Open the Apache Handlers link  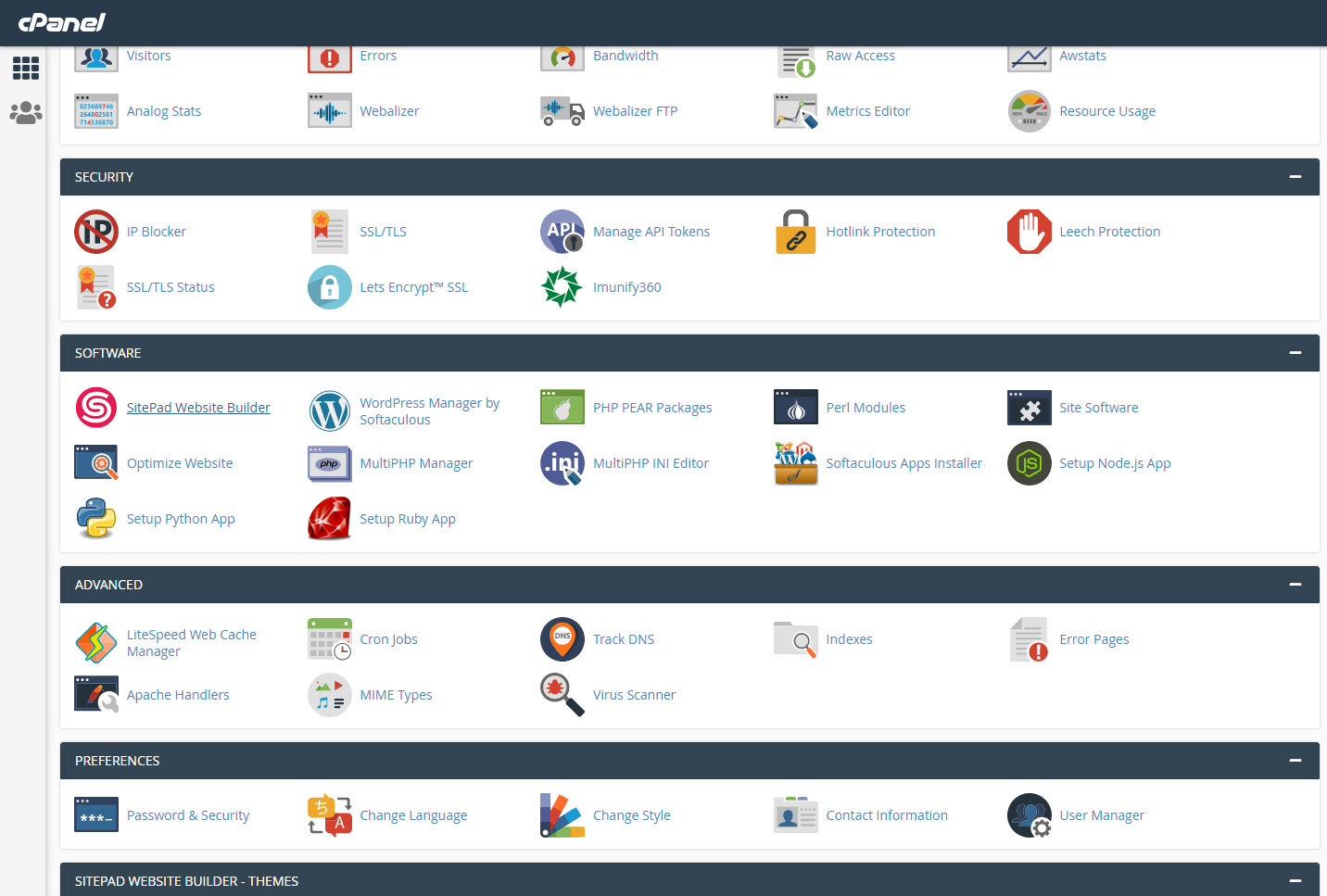[x=178, y=695]
